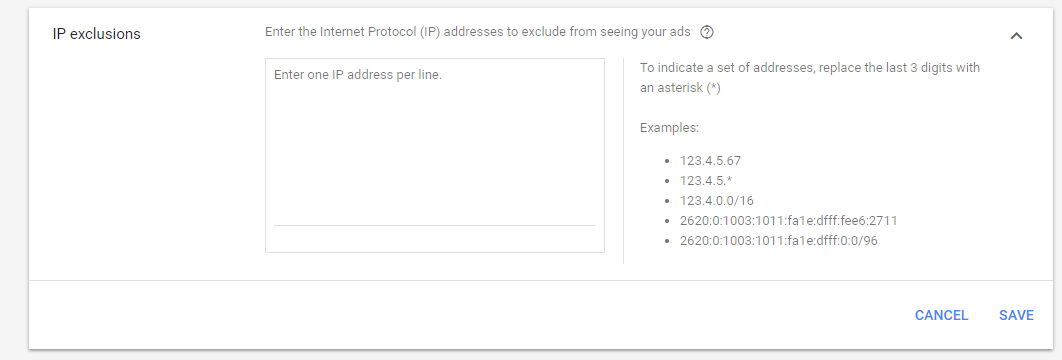1062x360 pixels.
Task: Click the bullet beside 123.4.5.67
Action: click(x=667, y=162)
